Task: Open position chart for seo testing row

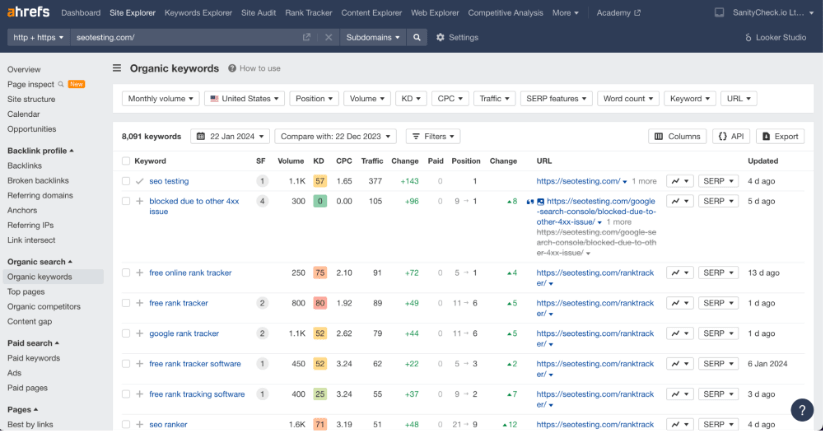Action: [x=679, y=181]
